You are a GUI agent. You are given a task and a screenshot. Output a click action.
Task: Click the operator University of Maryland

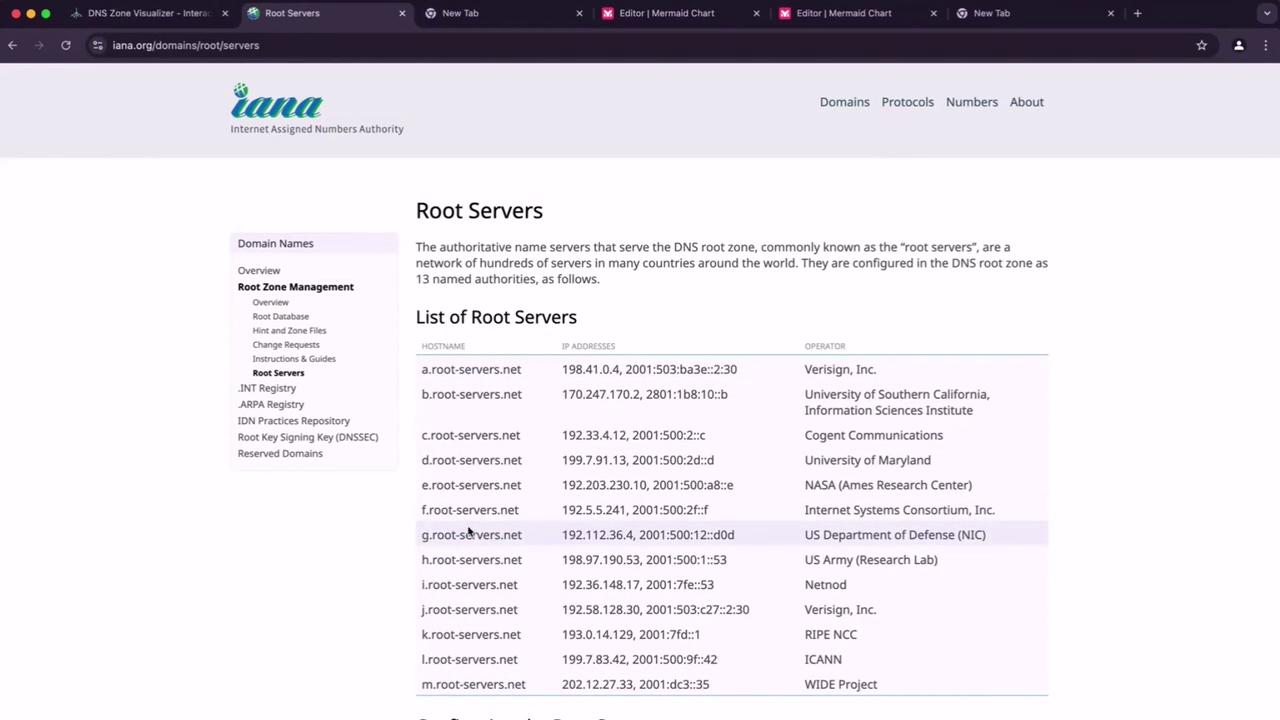[868, 461]
